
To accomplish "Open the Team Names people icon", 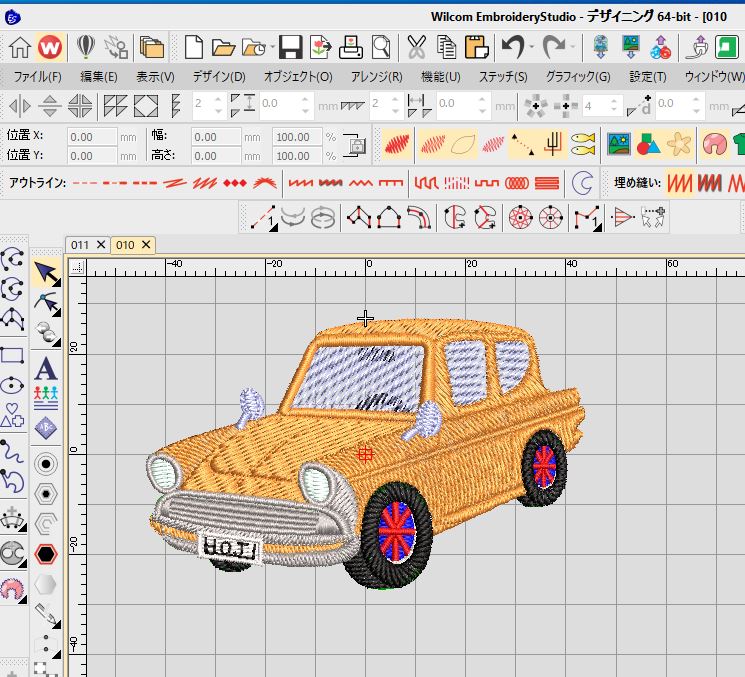I will coord(46,398).
